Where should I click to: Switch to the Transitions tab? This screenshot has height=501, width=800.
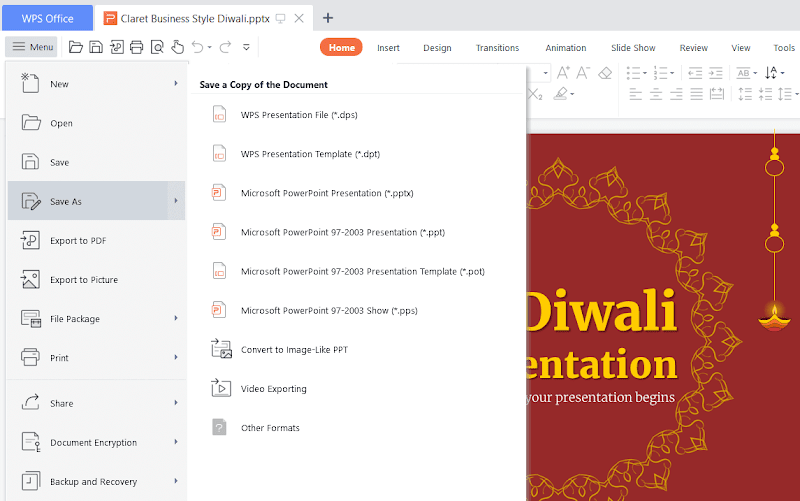click(x=497, y=48)
